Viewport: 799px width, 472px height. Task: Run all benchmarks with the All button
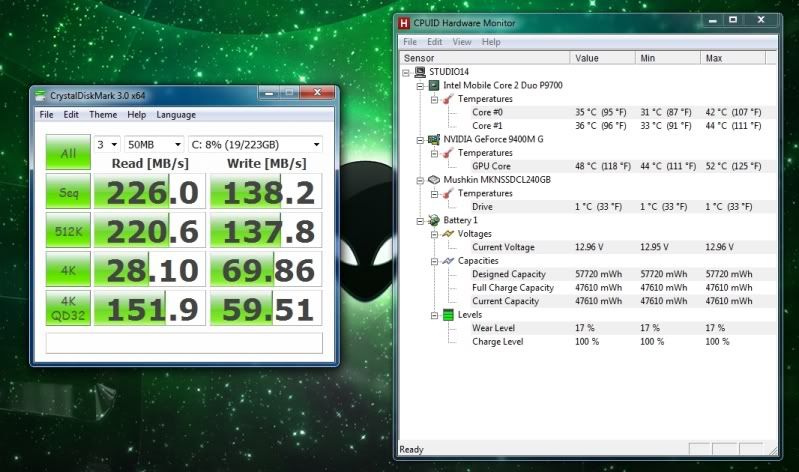point(68,153)
